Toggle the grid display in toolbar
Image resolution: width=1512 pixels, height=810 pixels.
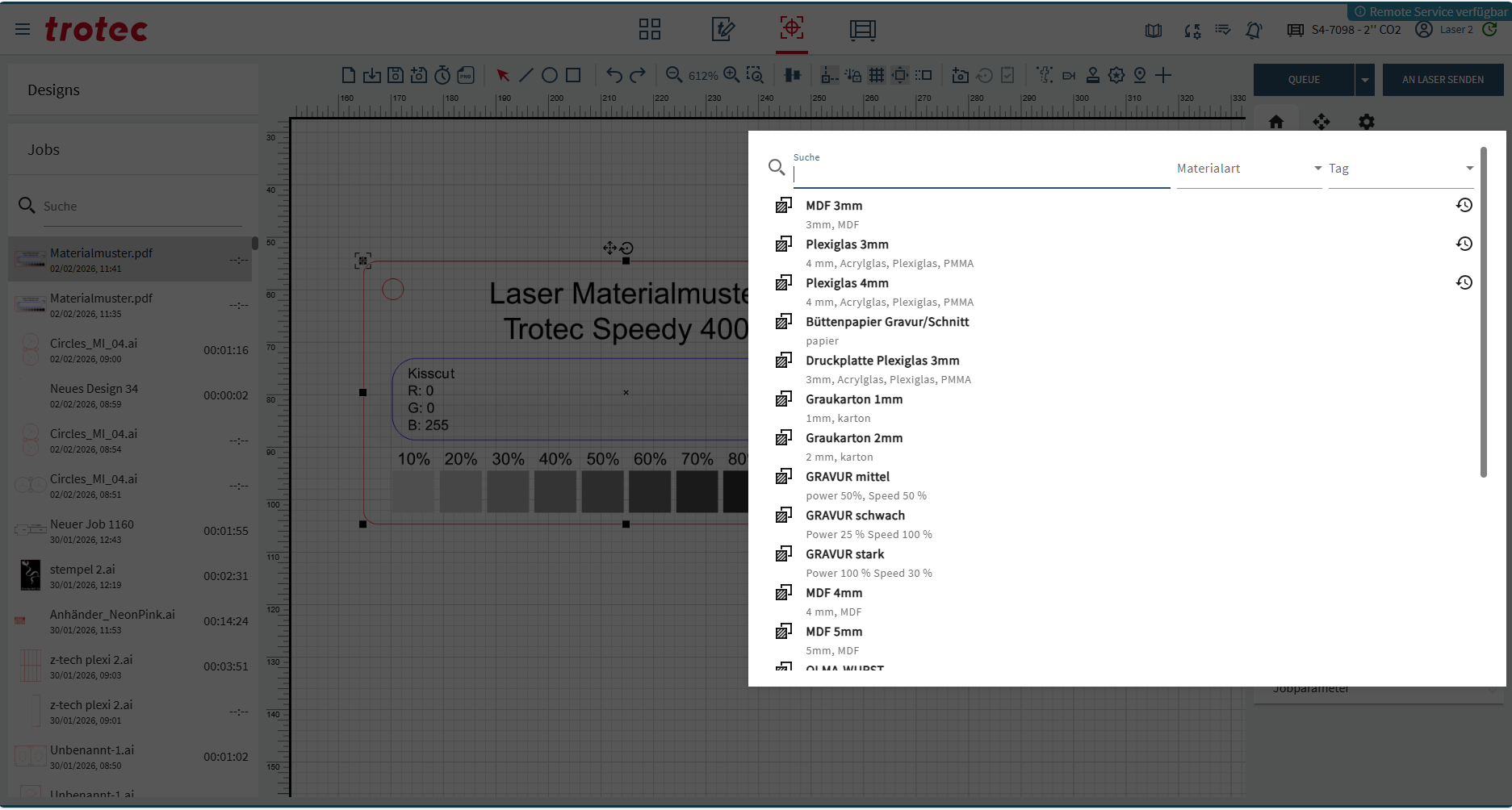pyautogui.click(x=876, y=75)
